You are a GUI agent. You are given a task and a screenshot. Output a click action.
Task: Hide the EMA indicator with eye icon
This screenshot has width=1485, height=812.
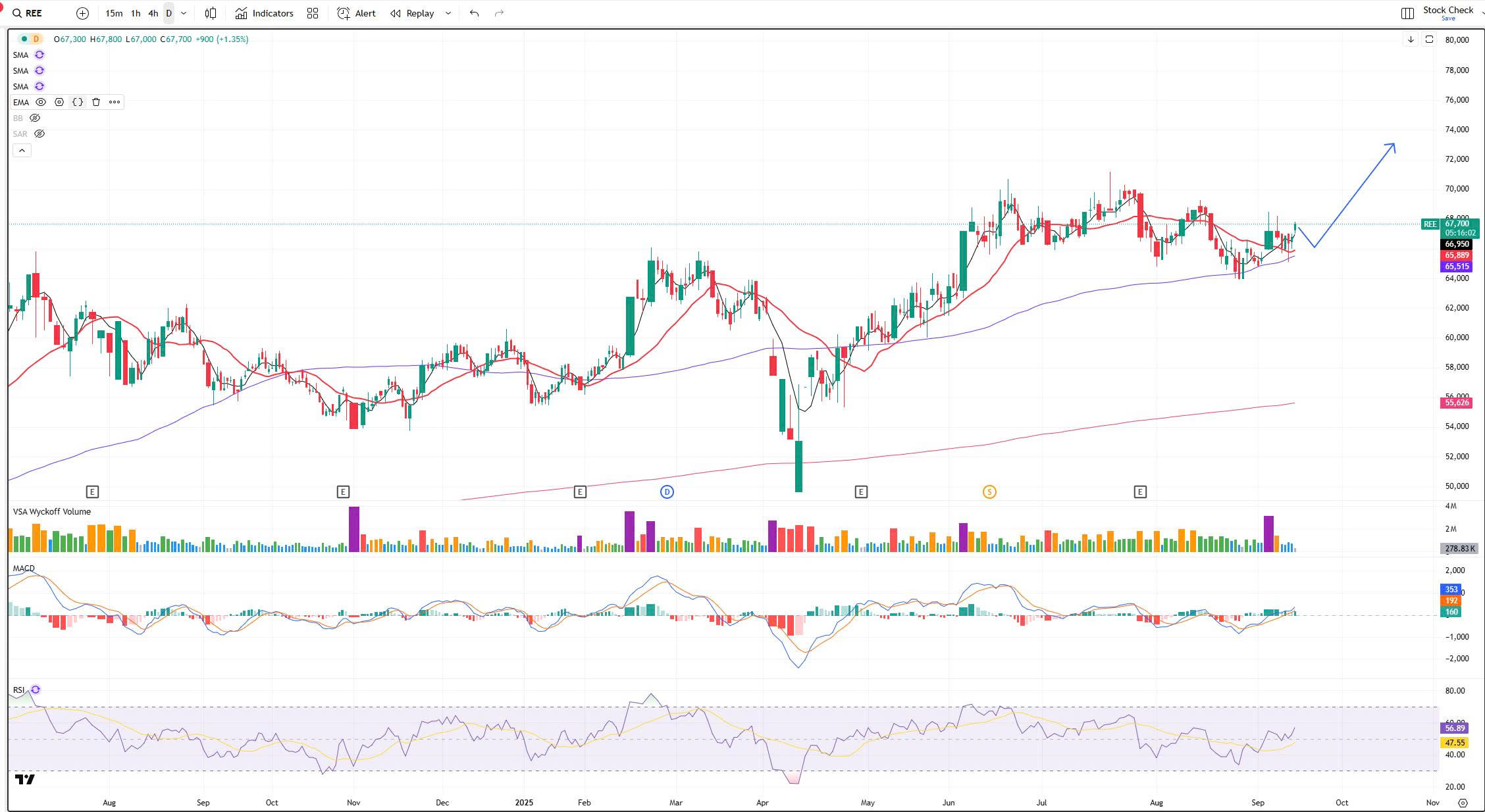click(41, 102)
